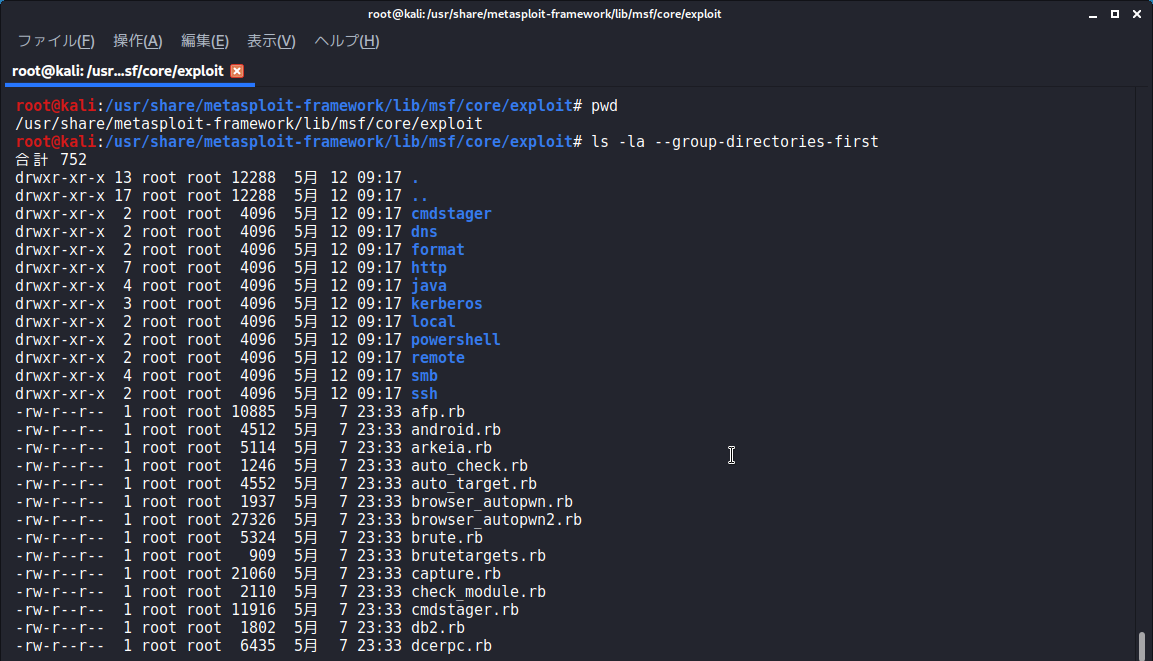Viewport: 1153px width, 661px height.
Task: Click the cmdstager.rb file name
Action: [465, 610]
